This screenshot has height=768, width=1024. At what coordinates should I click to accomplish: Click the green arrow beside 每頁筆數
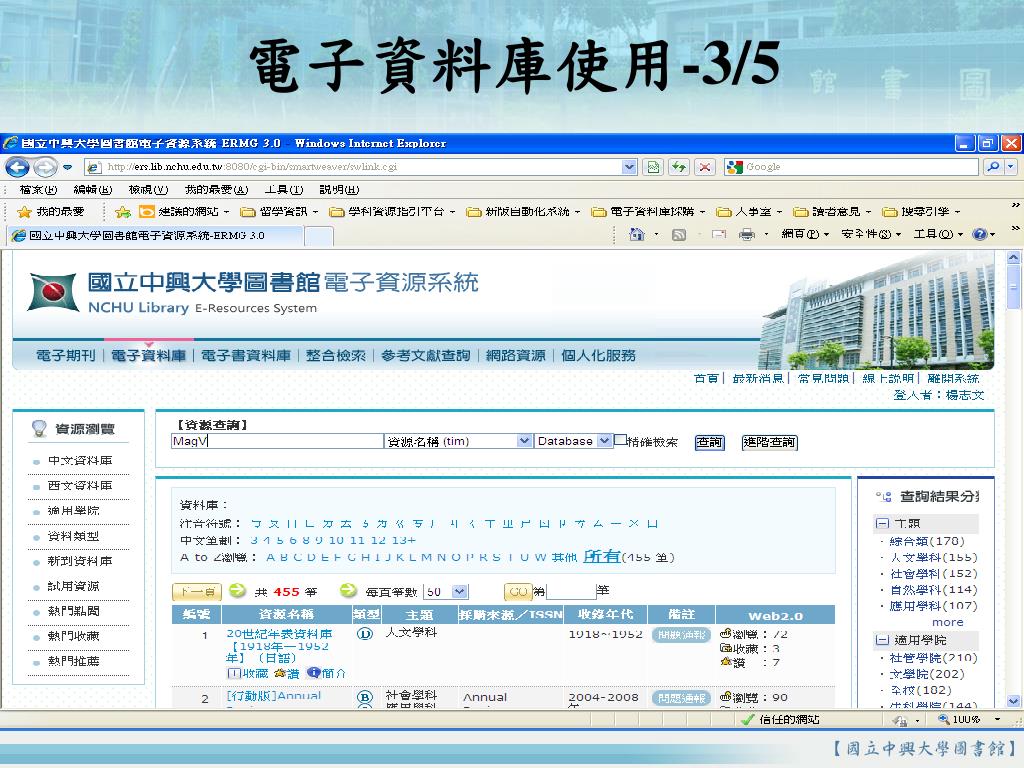point(349,590)
